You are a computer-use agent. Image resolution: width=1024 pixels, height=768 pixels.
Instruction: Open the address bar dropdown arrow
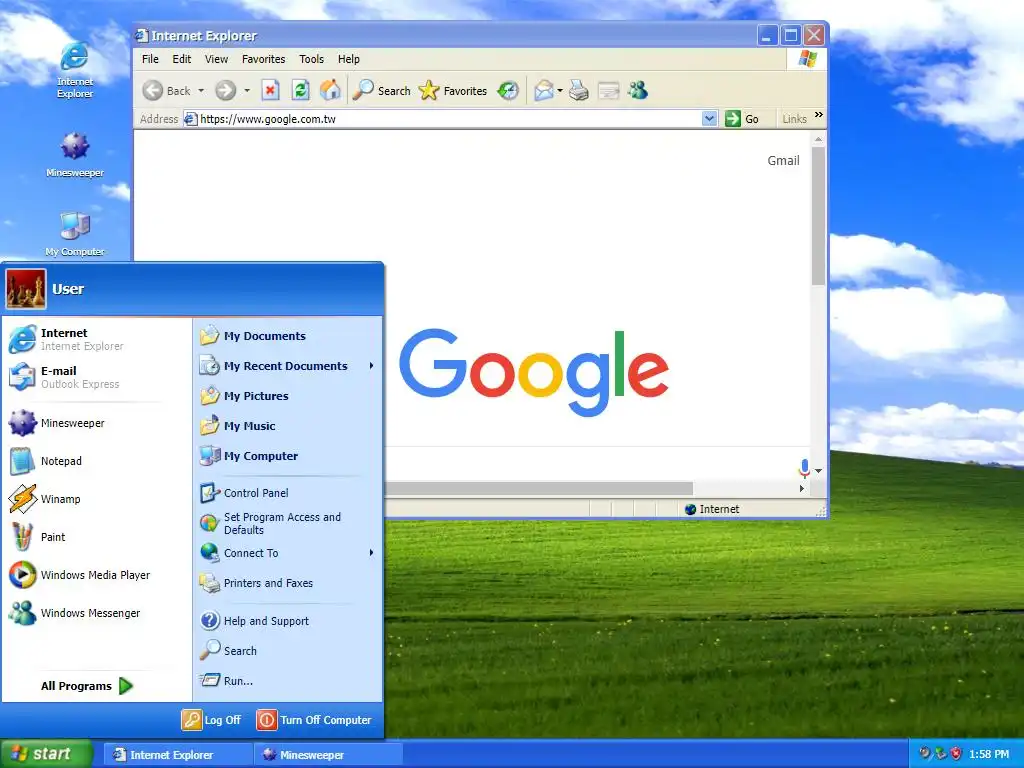click(709, 119)
